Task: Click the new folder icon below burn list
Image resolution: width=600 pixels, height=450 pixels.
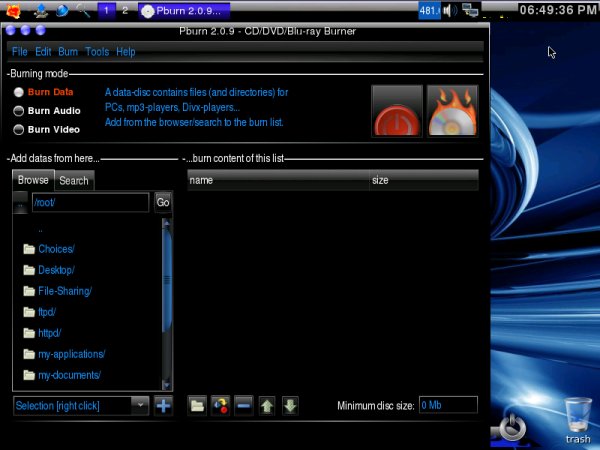Action: (x=198, y=406)
